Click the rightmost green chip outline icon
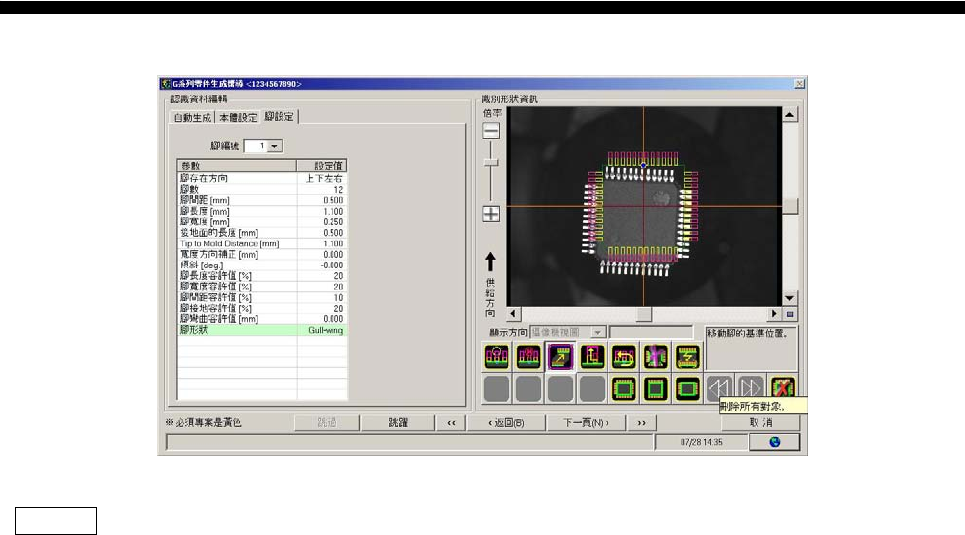 click(x=686, y=389)
